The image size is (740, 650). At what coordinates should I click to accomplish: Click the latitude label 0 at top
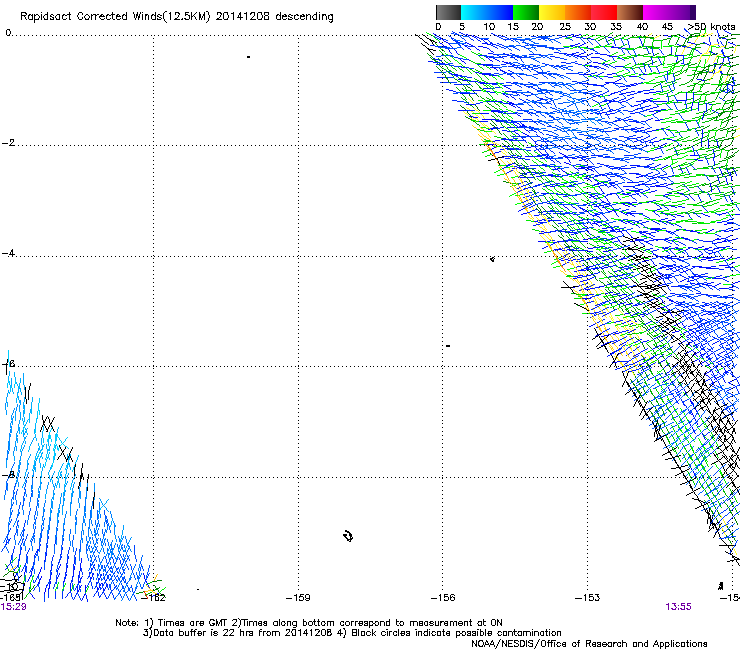point(8,33)
